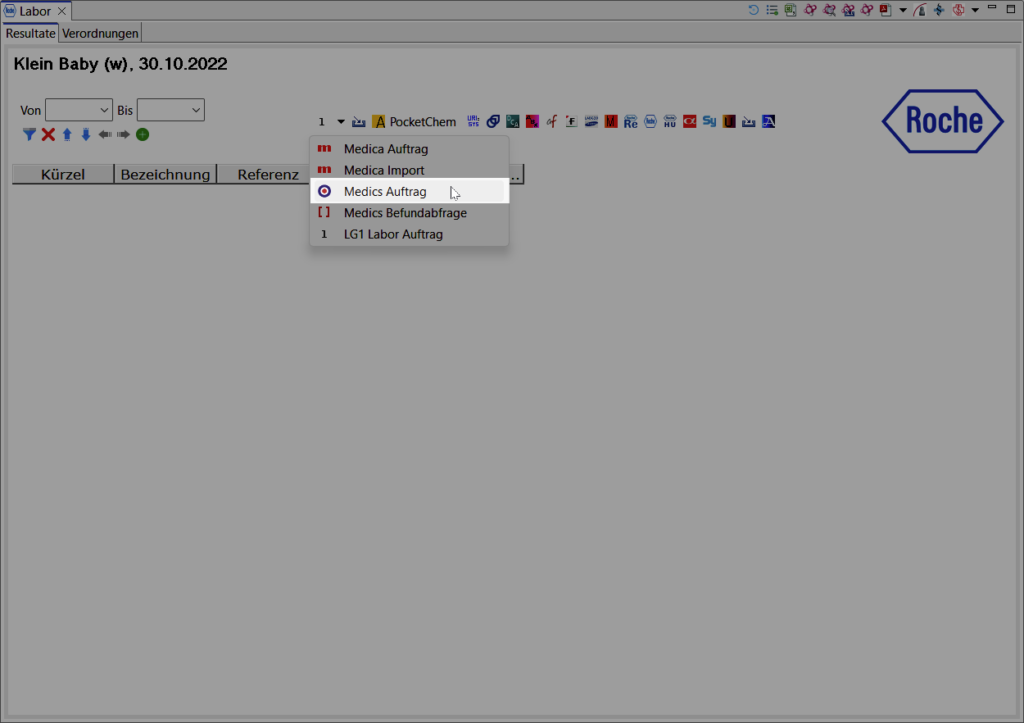
Task: Select Medics Auftrag from the dropdown menu
Action: [x=385, y=192]
